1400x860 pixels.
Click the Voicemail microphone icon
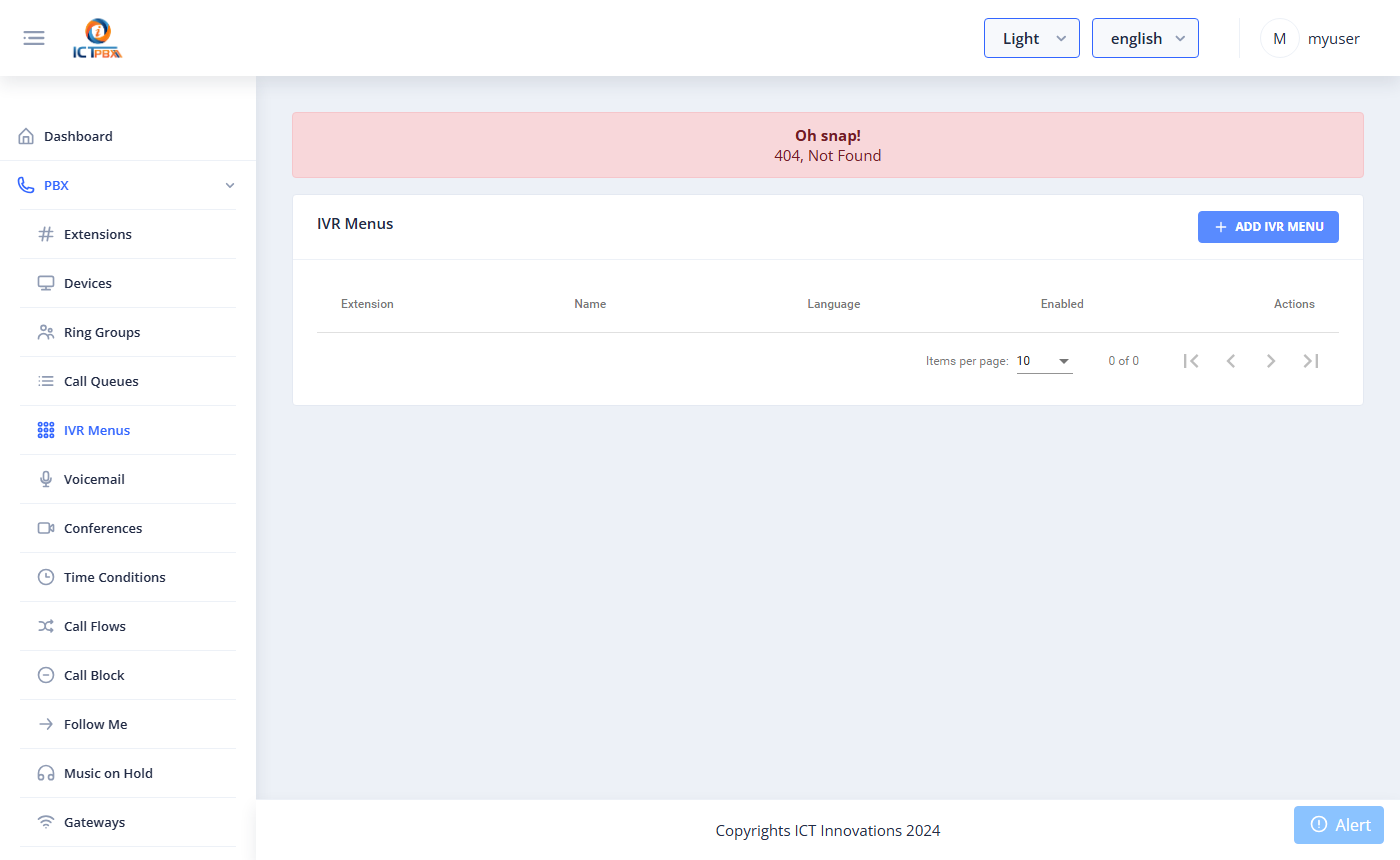(46, 479)
